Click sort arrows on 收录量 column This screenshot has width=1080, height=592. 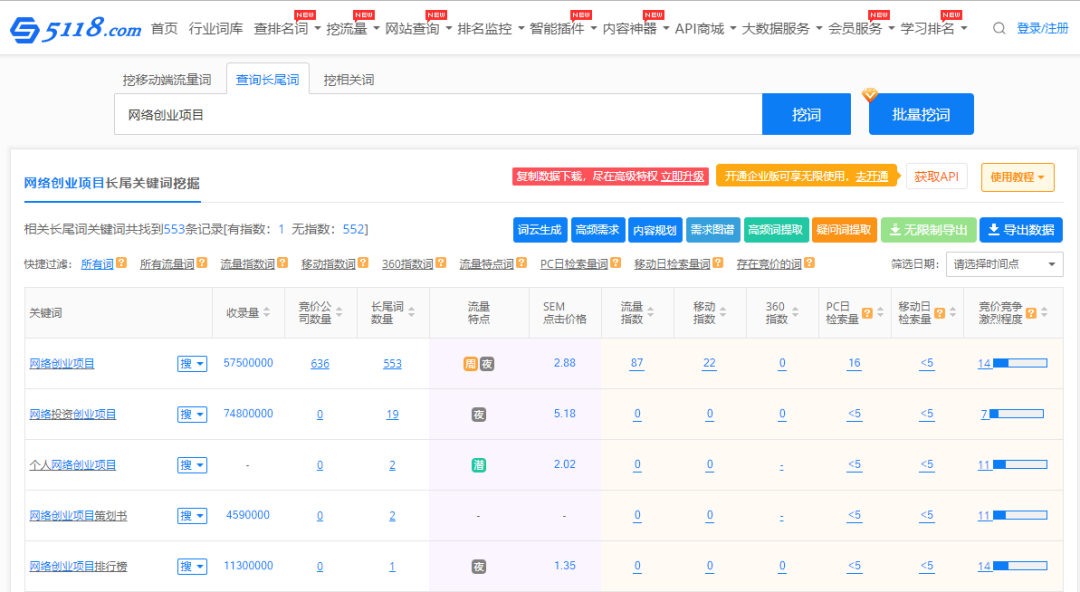[x=267, y=313]
